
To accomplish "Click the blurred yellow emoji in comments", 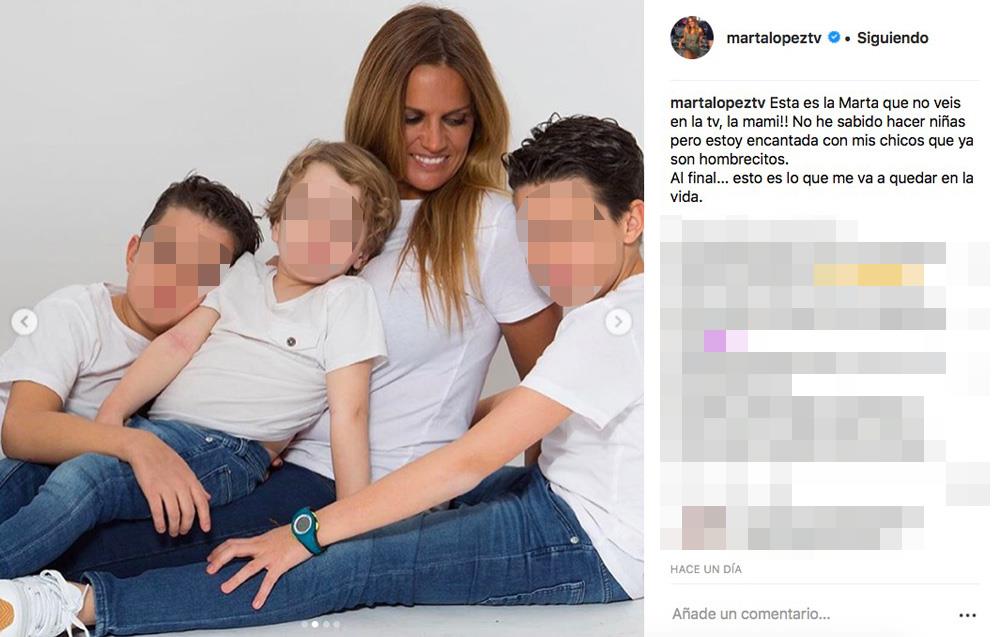I will tap(869, 275).
